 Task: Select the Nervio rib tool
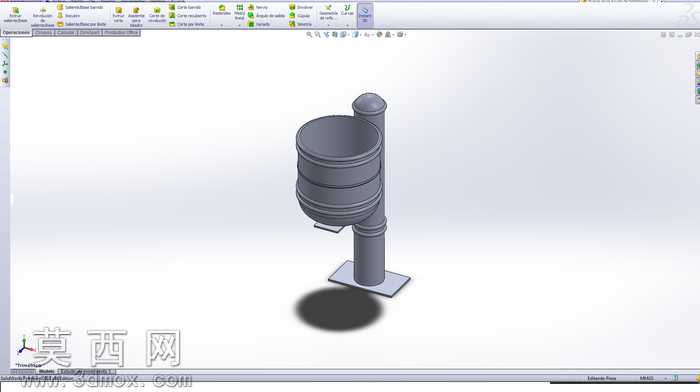(258, 8)
